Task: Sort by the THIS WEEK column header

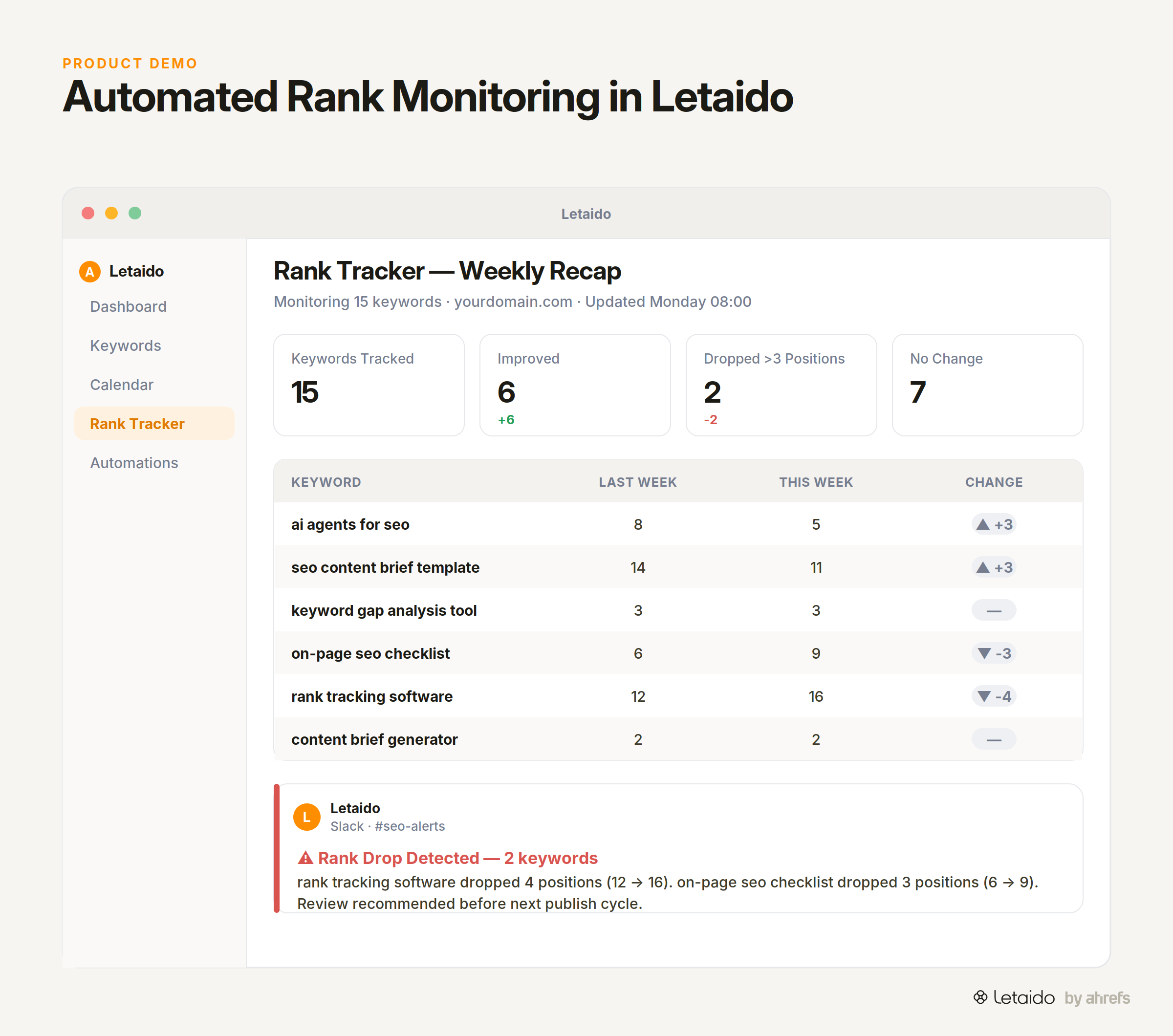Action: click(815, 482)
